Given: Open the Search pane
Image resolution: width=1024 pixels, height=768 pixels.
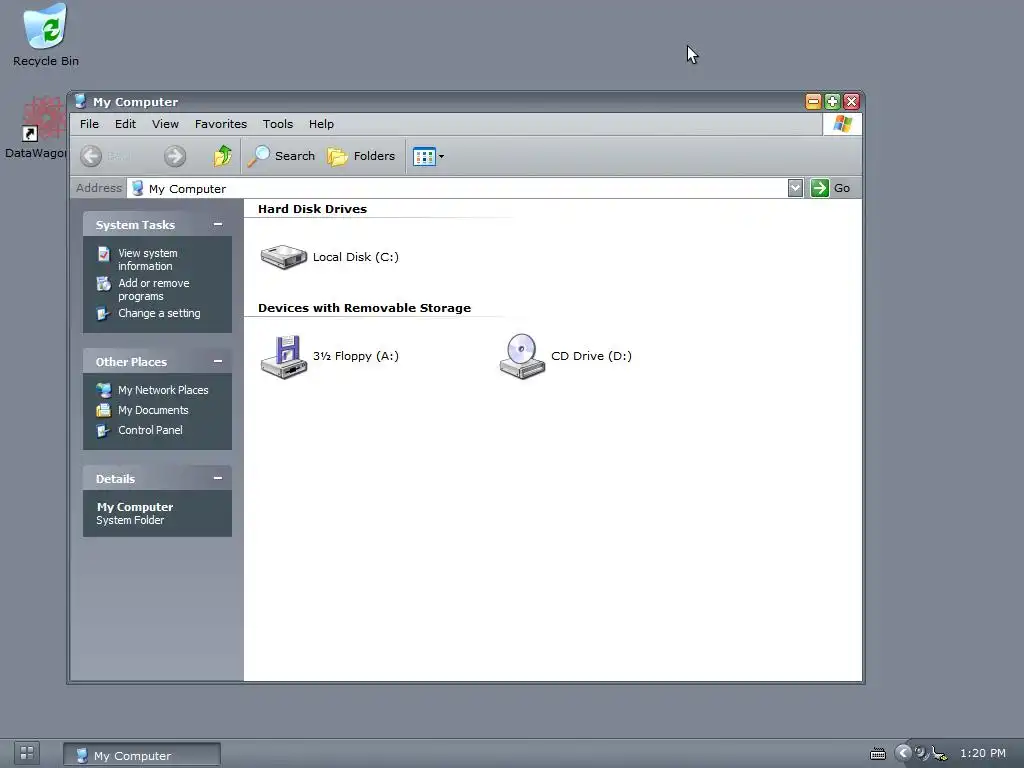Looking at the screenshot, I should [281, 156].
